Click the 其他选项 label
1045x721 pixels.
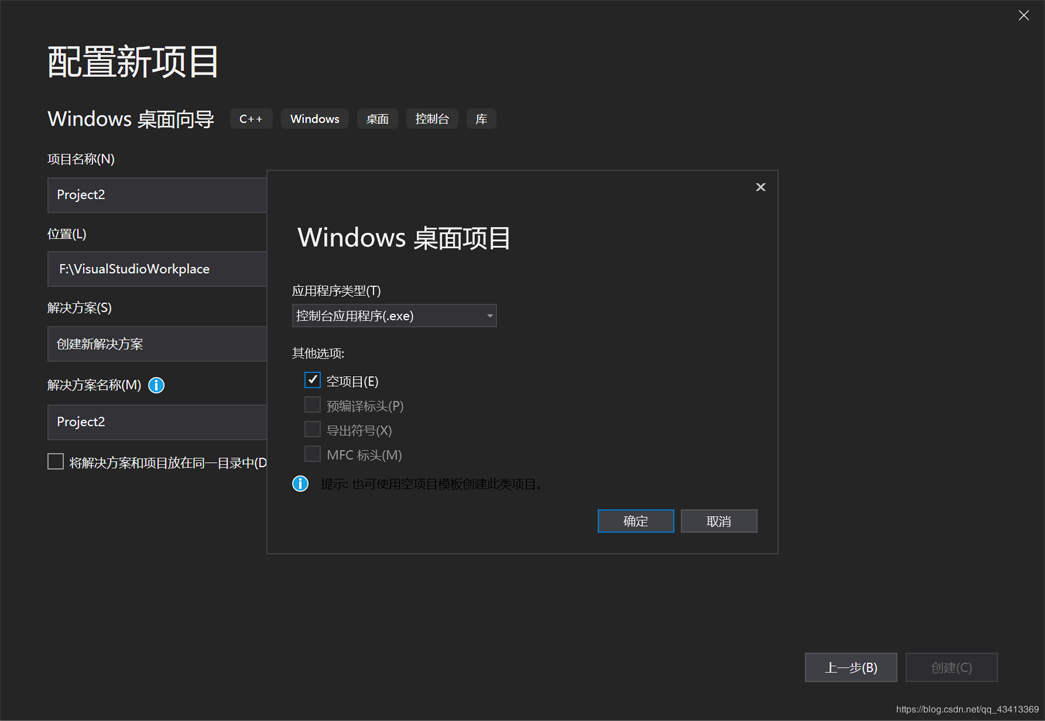click(x=318, y=353)
